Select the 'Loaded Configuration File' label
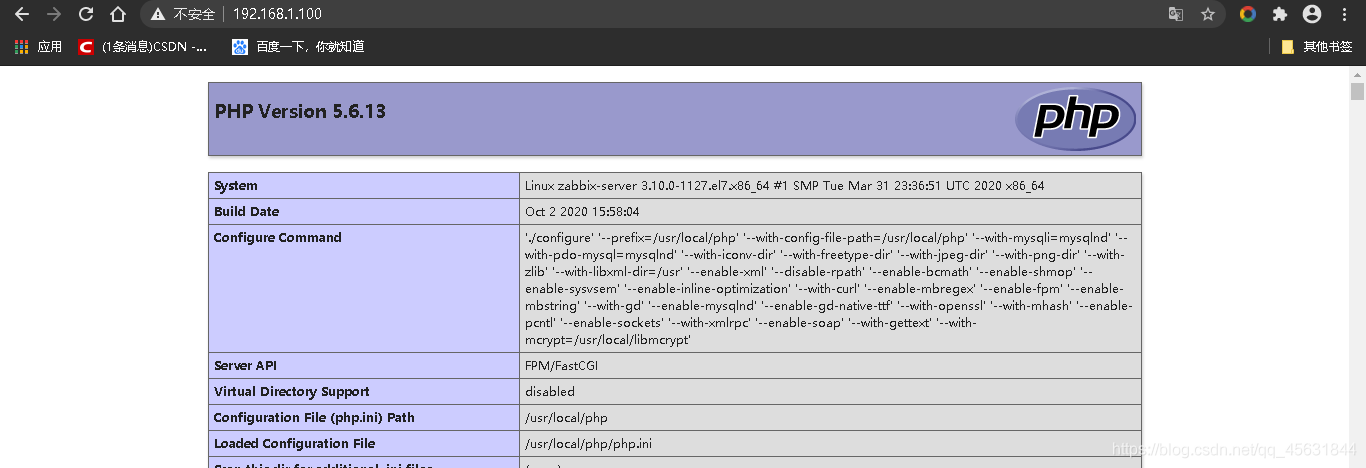This screenshot has width=1366, height=468. (x=295, y=444)
